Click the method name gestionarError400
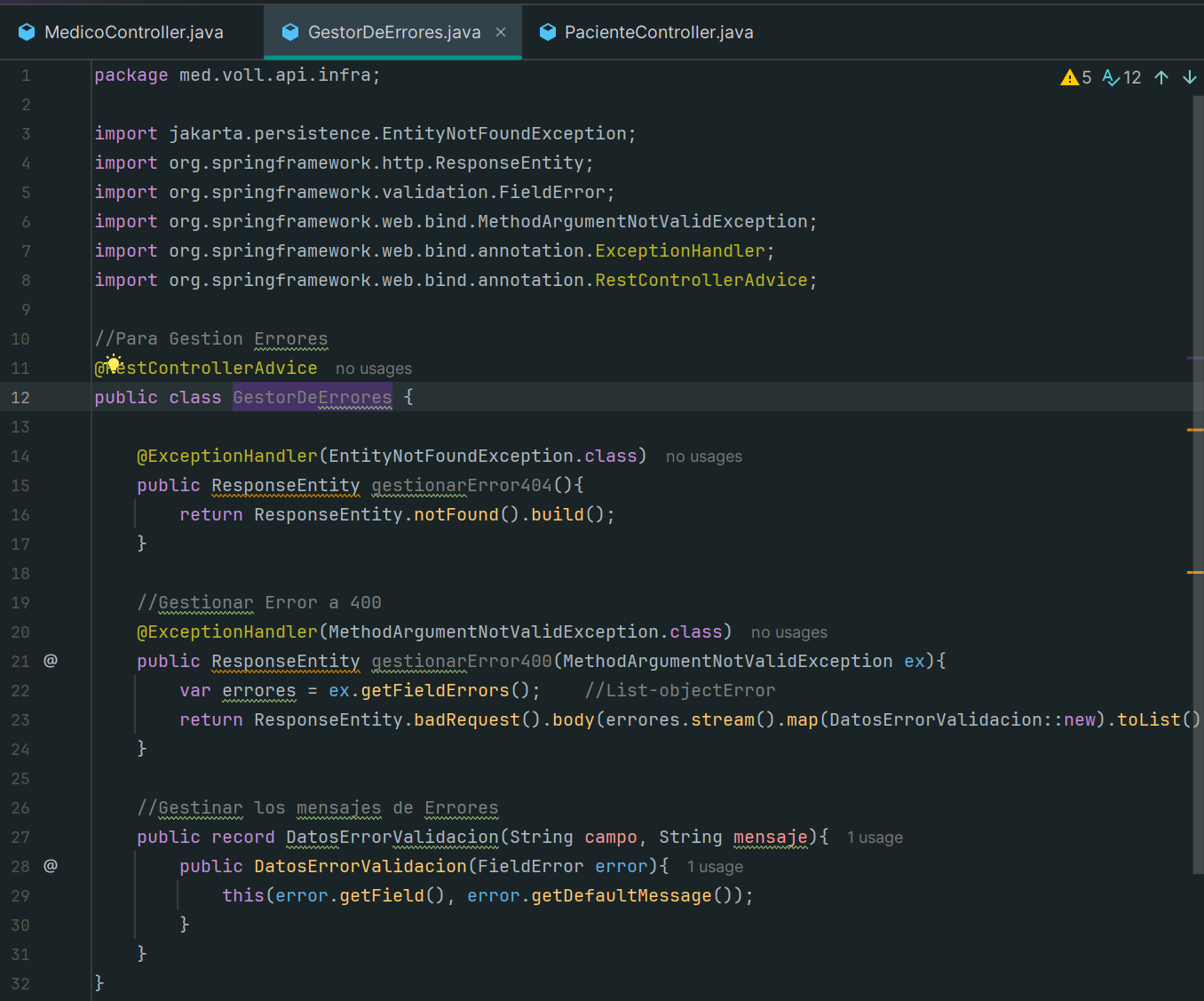Viewport: 1204px width, 1001px height. [462, 661]
